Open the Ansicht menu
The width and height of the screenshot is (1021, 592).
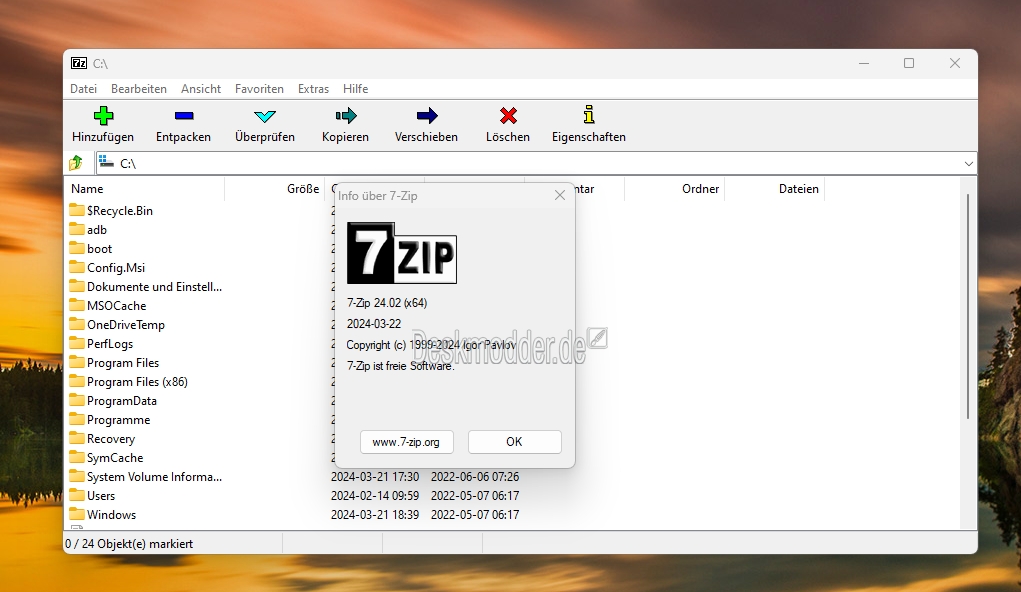coord(201,89)
